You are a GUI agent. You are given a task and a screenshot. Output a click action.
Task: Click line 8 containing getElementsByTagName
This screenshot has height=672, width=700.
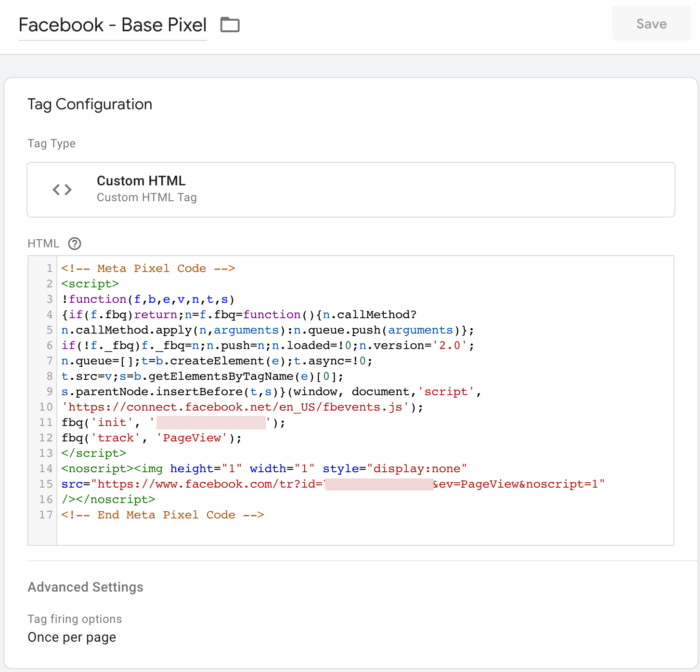(x=202, y=376)
